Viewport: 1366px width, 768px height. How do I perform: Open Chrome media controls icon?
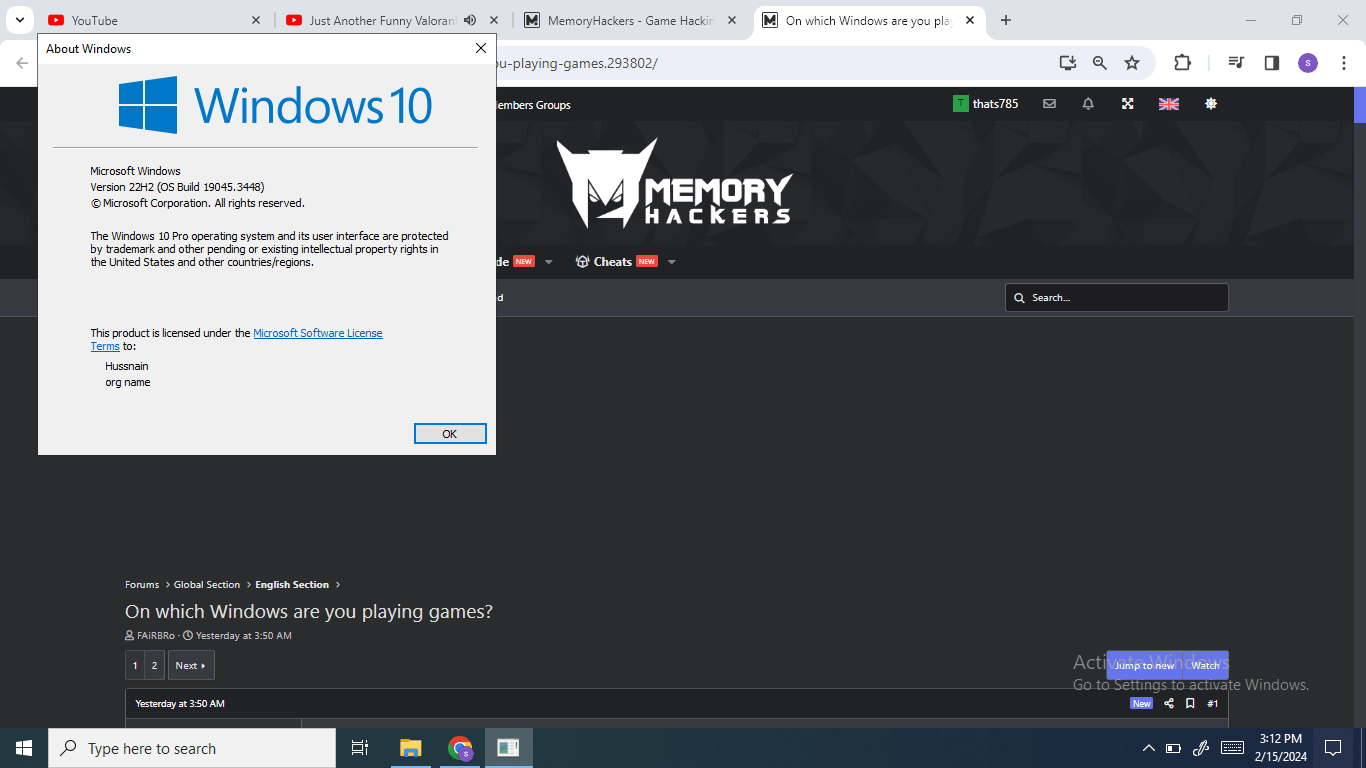click(x=1237, y=63)
